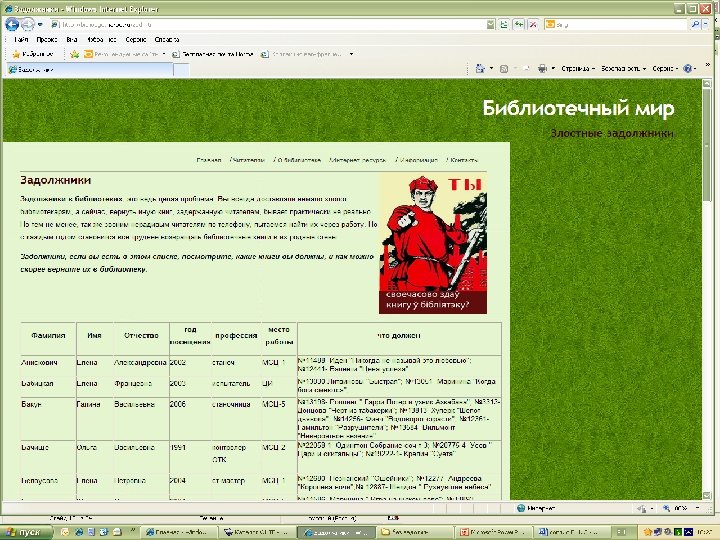Stop loading with the red X icon
This screenshot has width=720, height=540.
pos(533,24)
